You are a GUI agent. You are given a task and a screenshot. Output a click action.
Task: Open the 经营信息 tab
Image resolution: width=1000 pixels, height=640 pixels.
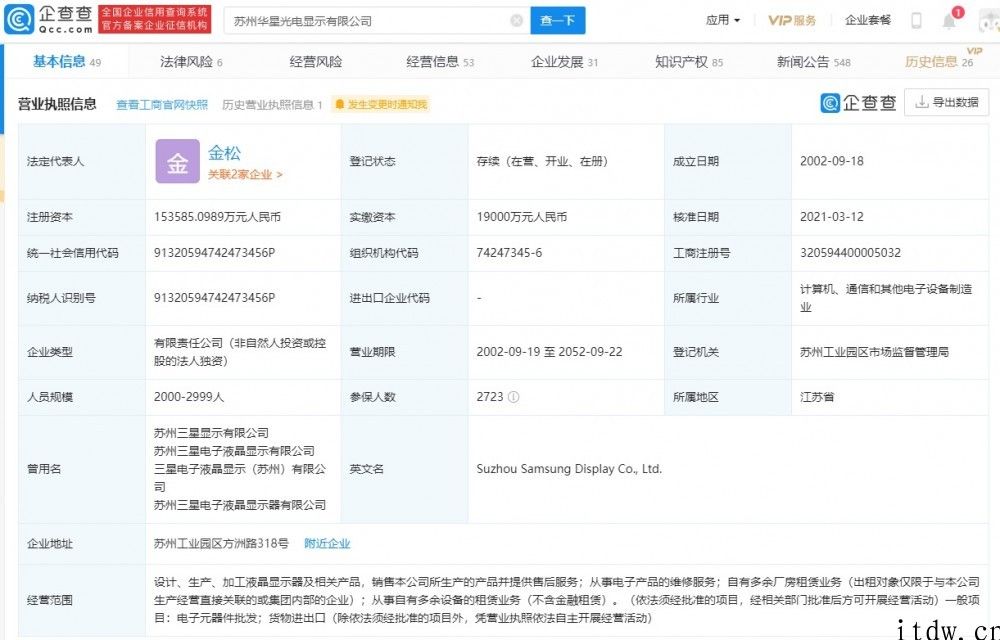click(440, 62)
